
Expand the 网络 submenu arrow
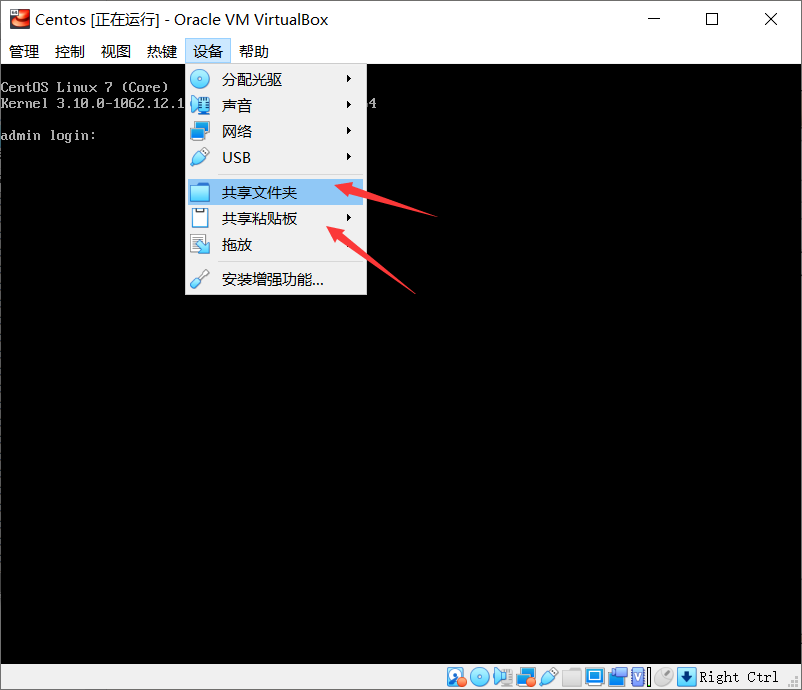pyautogui.click(x=349, y=131)
